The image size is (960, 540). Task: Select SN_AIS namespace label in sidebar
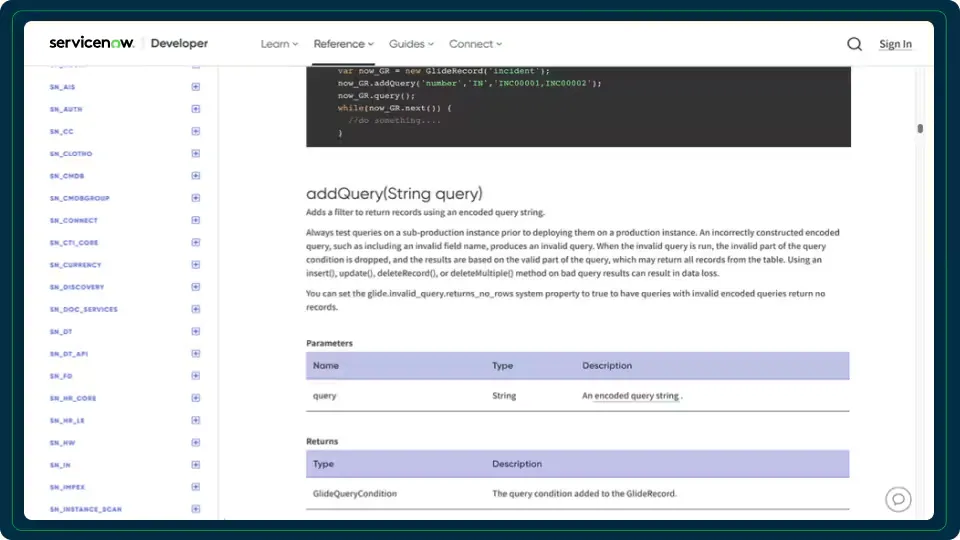(x=62, y=88)
